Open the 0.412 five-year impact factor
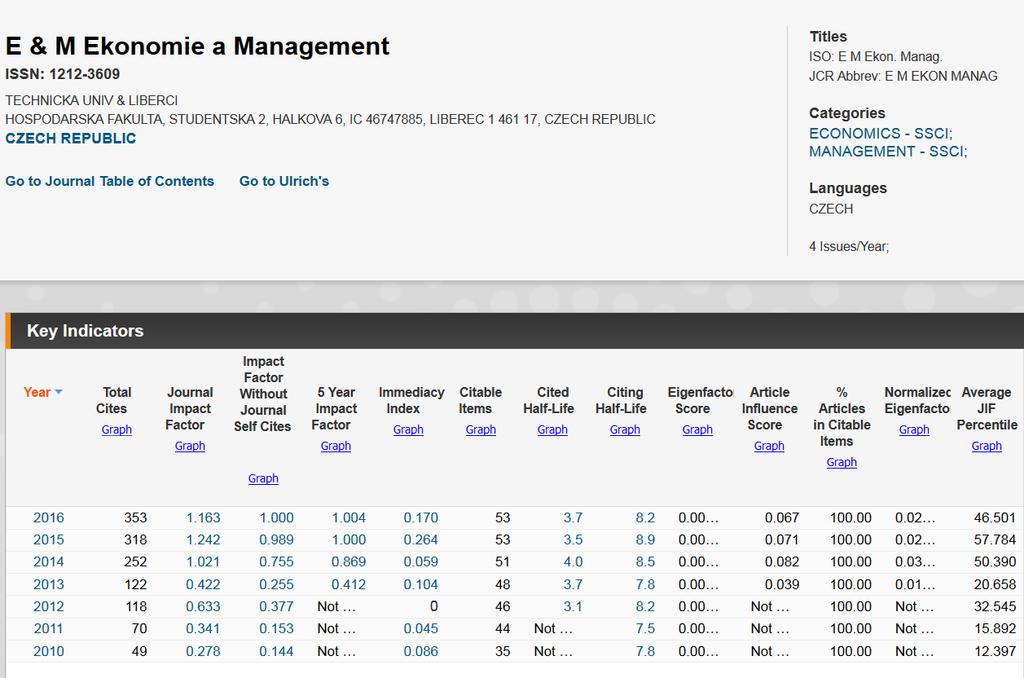 coord(349,585)
